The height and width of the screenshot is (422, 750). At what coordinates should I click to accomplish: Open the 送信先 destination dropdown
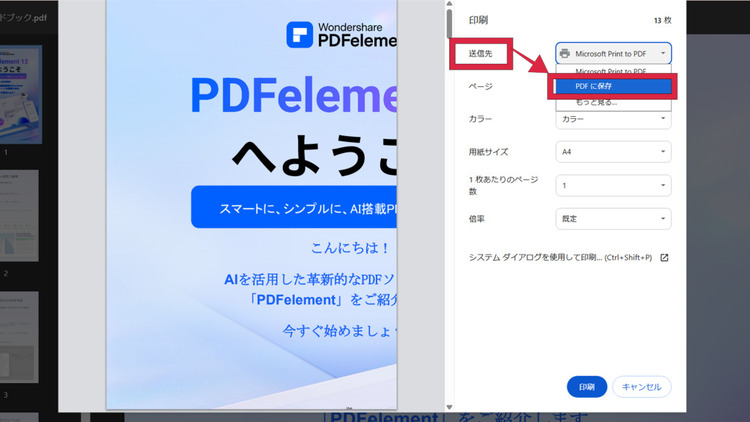pos(613,54)
